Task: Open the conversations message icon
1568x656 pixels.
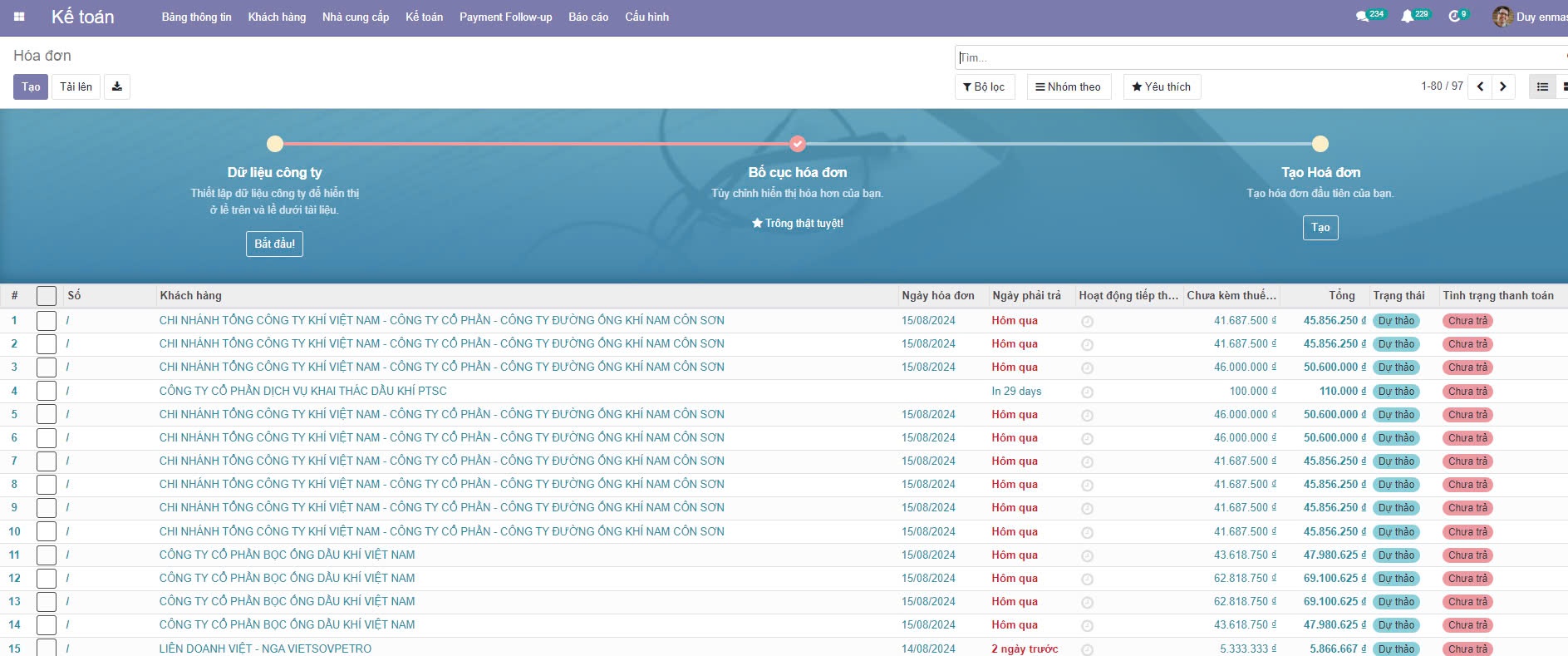Action: (x=1362, y=17)
